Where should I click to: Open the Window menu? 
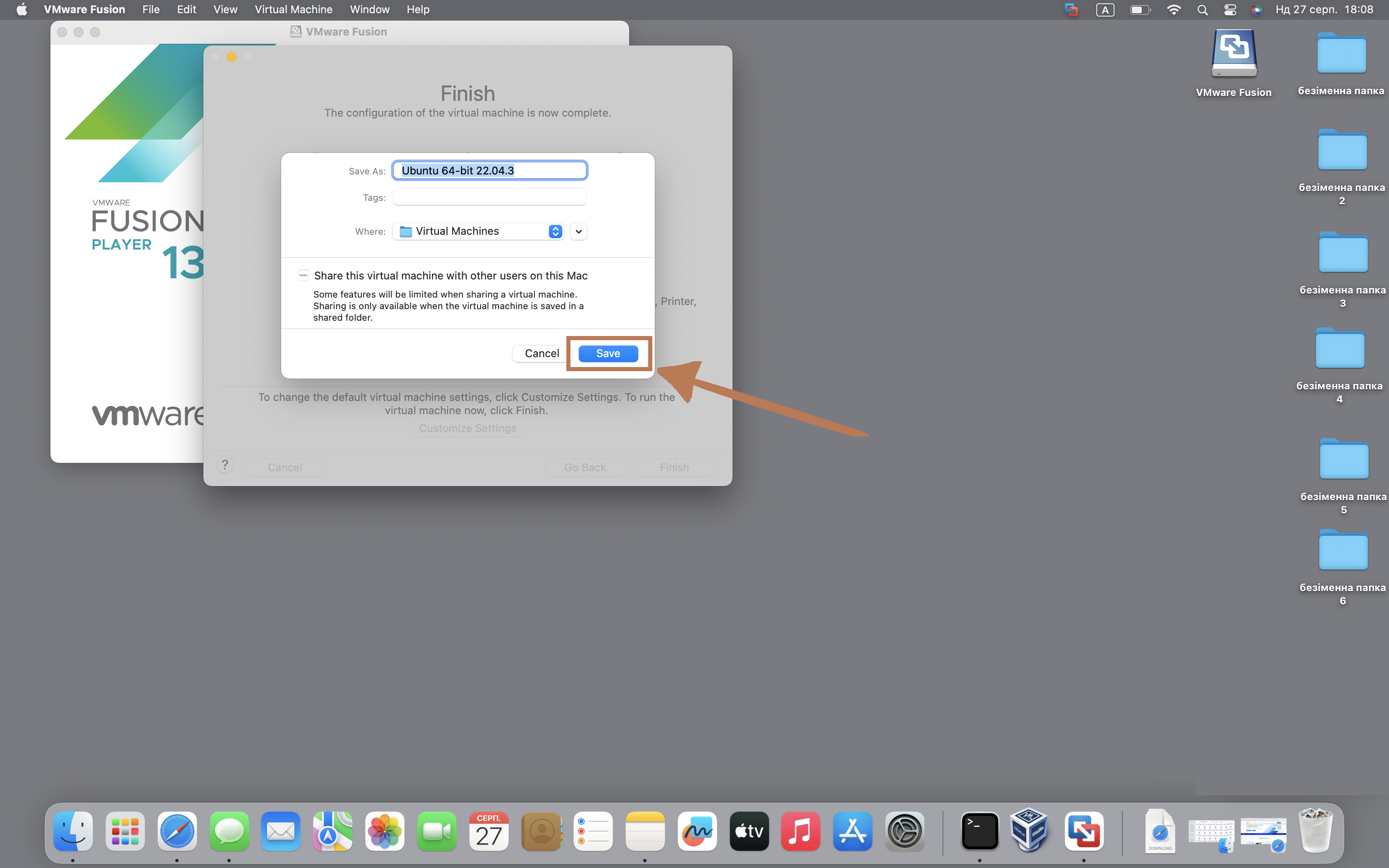tap(370, 9)
